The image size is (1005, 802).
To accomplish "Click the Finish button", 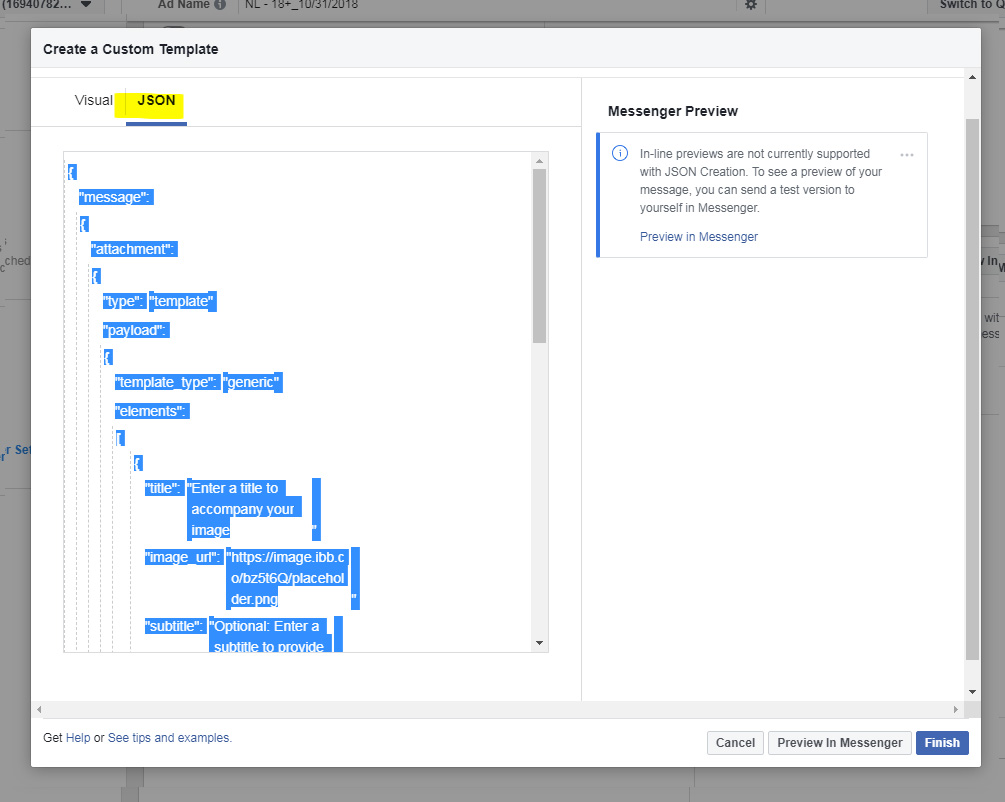I will (942, 742).
